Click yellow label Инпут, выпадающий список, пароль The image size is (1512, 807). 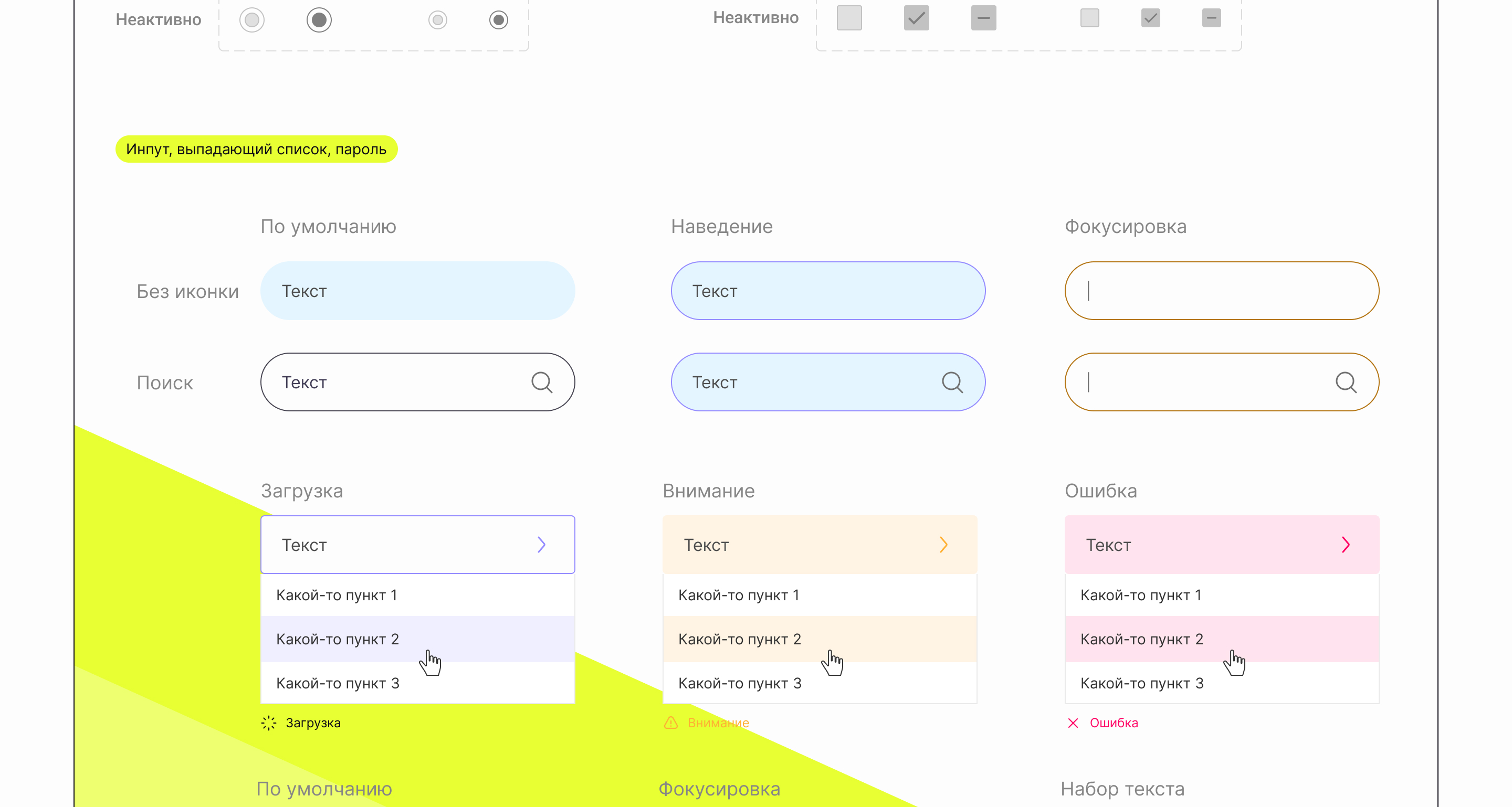pos(256,150)
